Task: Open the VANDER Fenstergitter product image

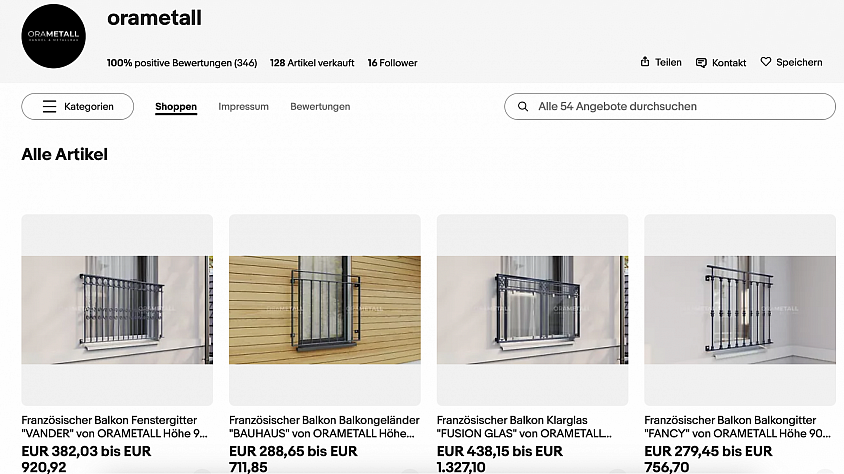Action: pos(117,310)
